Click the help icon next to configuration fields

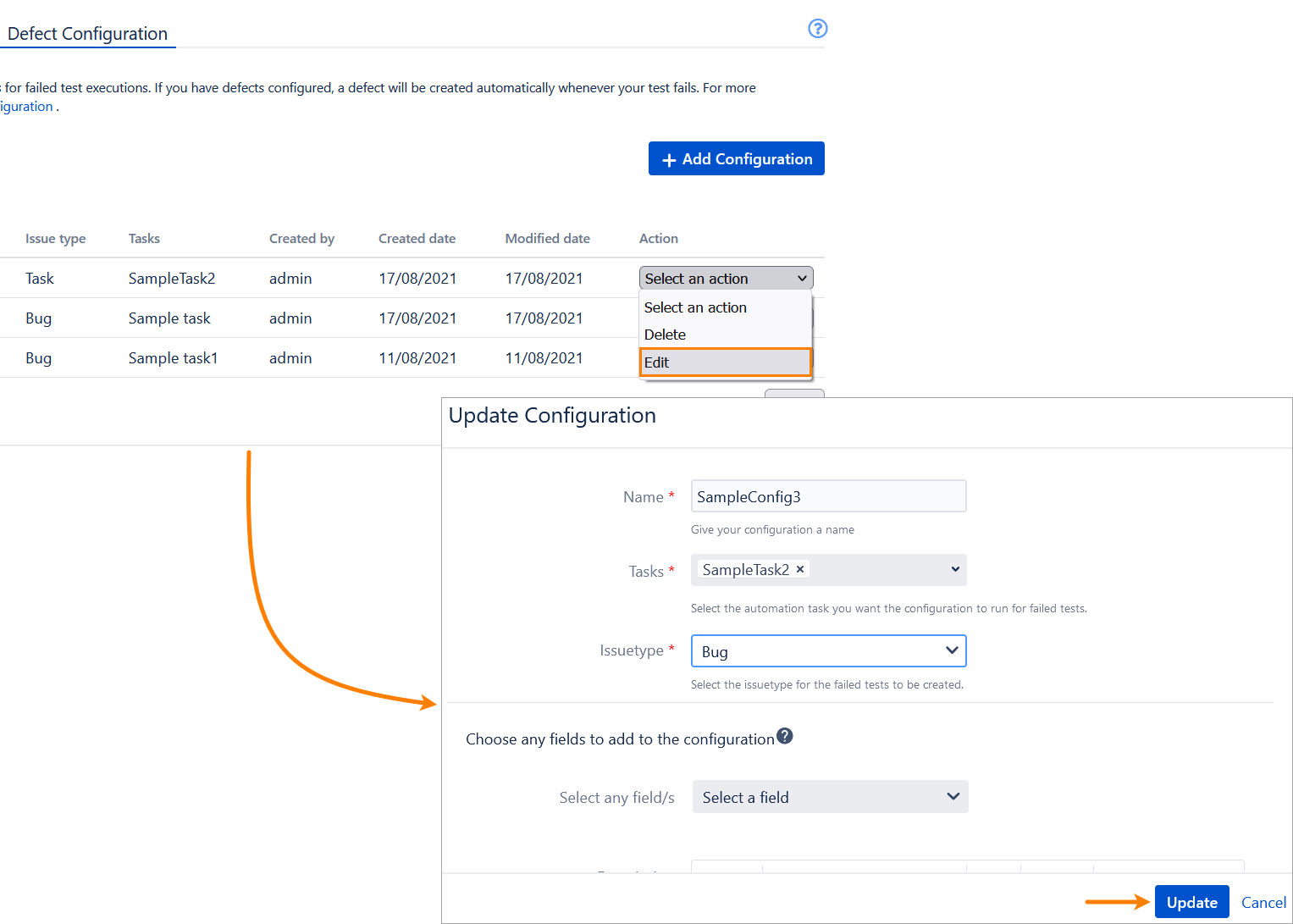pyautogui.click(x=785, y=736)
